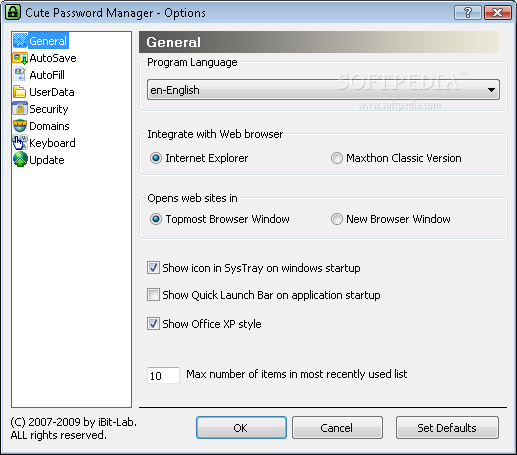The width and height of the screenshot is (517, 455).
Task: Click the max recent items number field
Action: 163,375
